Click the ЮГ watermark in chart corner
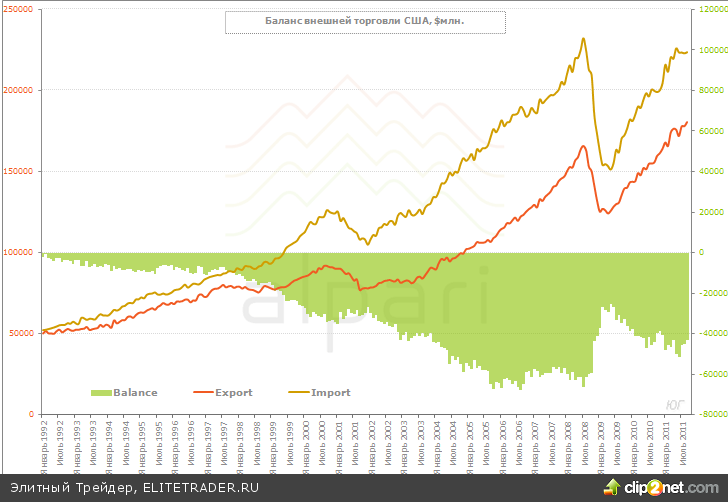This screenshot has width=728, height=502. 674,403
